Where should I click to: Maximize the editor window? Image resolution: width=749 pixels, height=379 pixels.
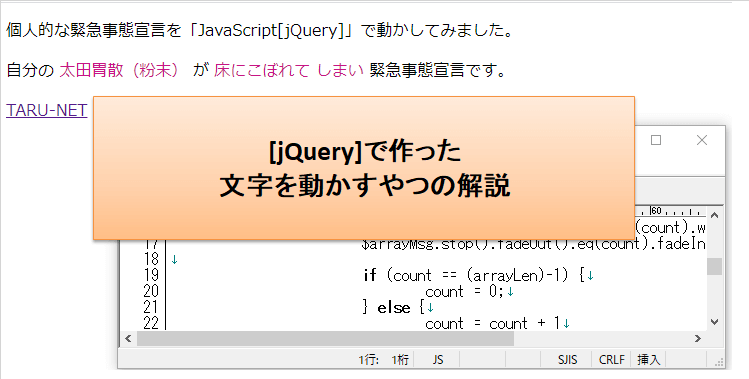656,140
